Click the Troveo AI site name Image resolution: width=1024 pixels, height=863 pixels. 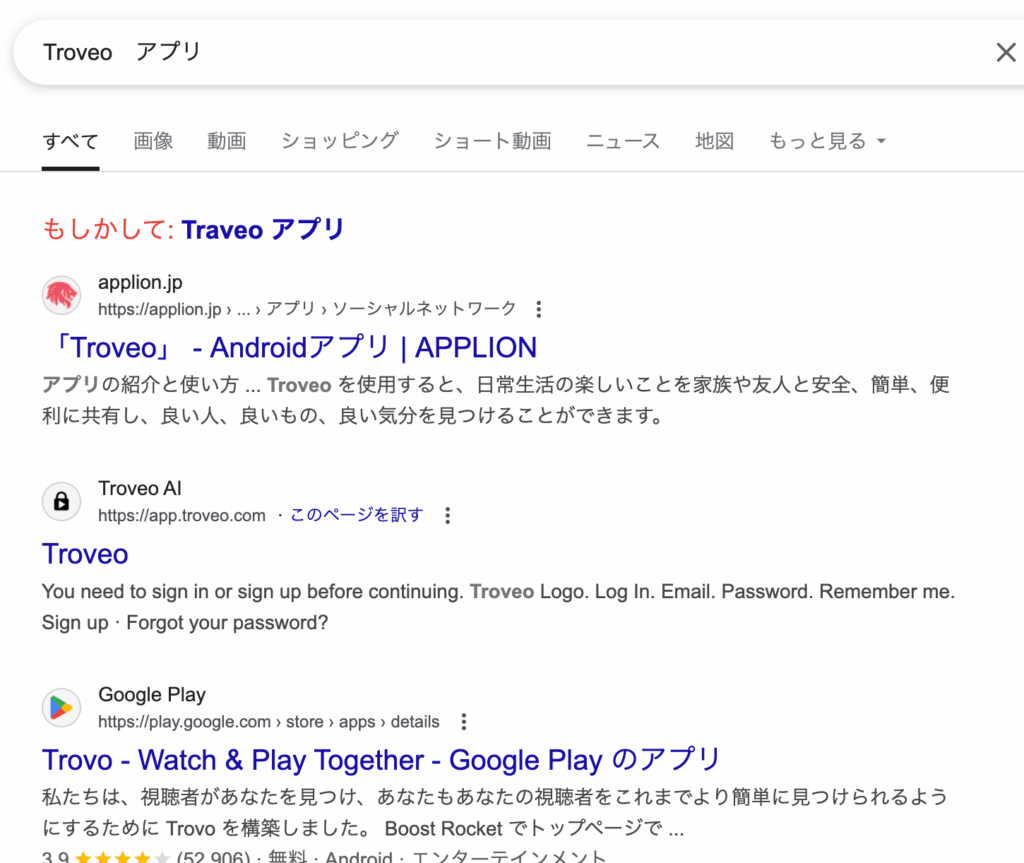click(x=140, y=489)
